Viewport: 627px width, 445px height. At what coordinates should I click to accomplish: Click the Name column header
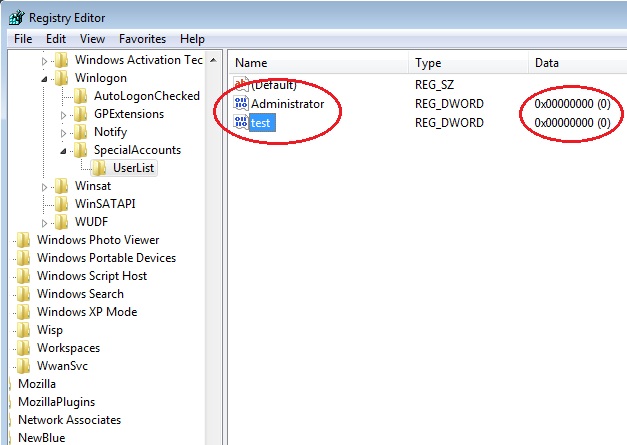coord(320,63)
